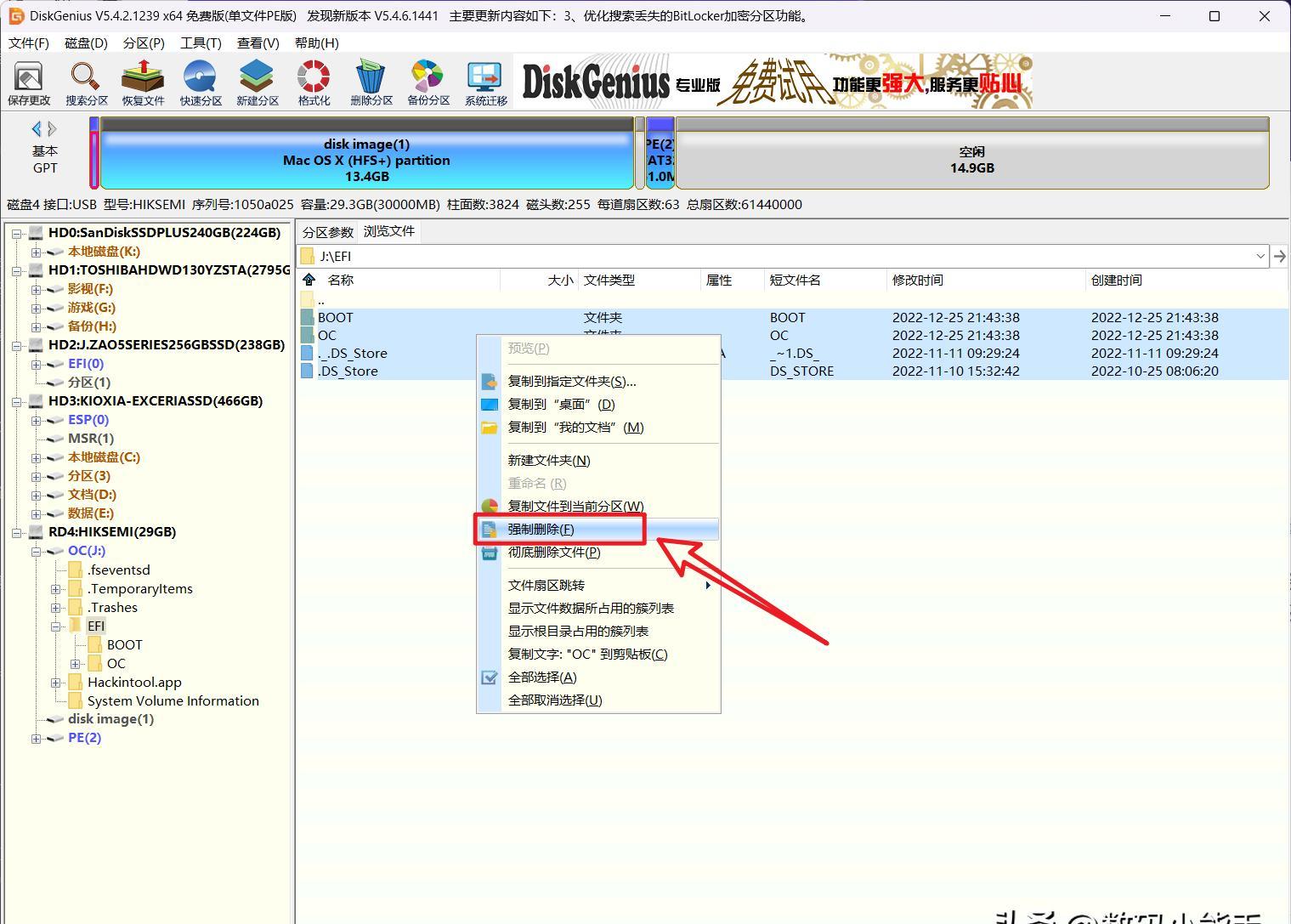
Task: Choose 强制删除(F) in the context menu
Action: tap(598, 529)
